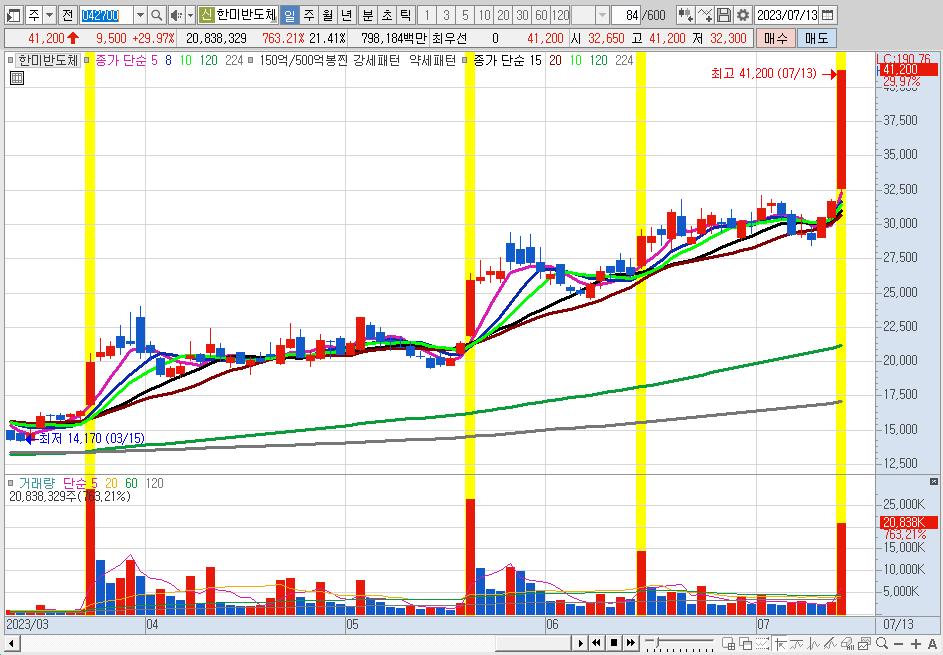Click the vertical line wave icon at bottom
Viewport: 943px width, 655px height.
[x=814, y=643]
